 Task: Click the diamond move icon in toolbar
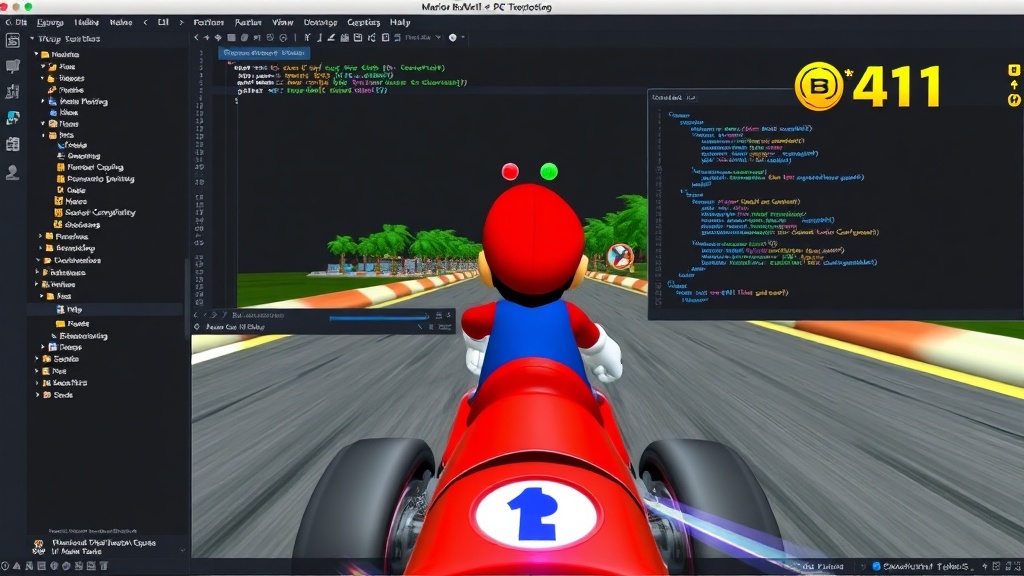[x=218, y=38]
